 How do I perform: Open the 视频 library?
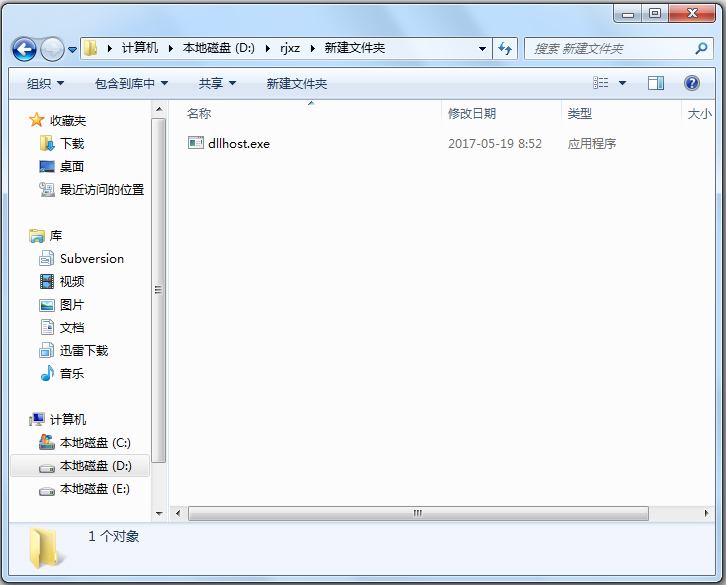[x=72, y=282]
